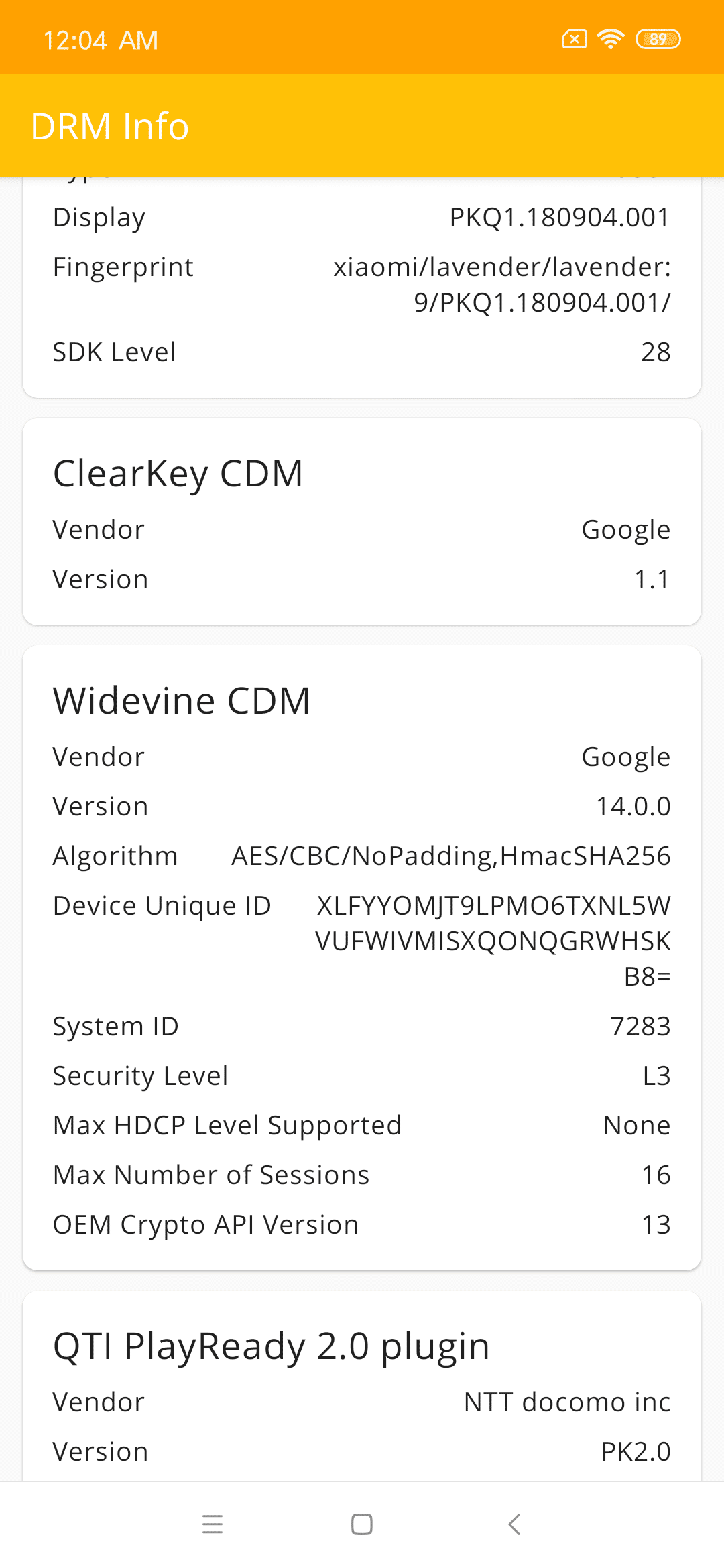
Task: Tap the battery indicator showing 89
Action: point(658,40)
